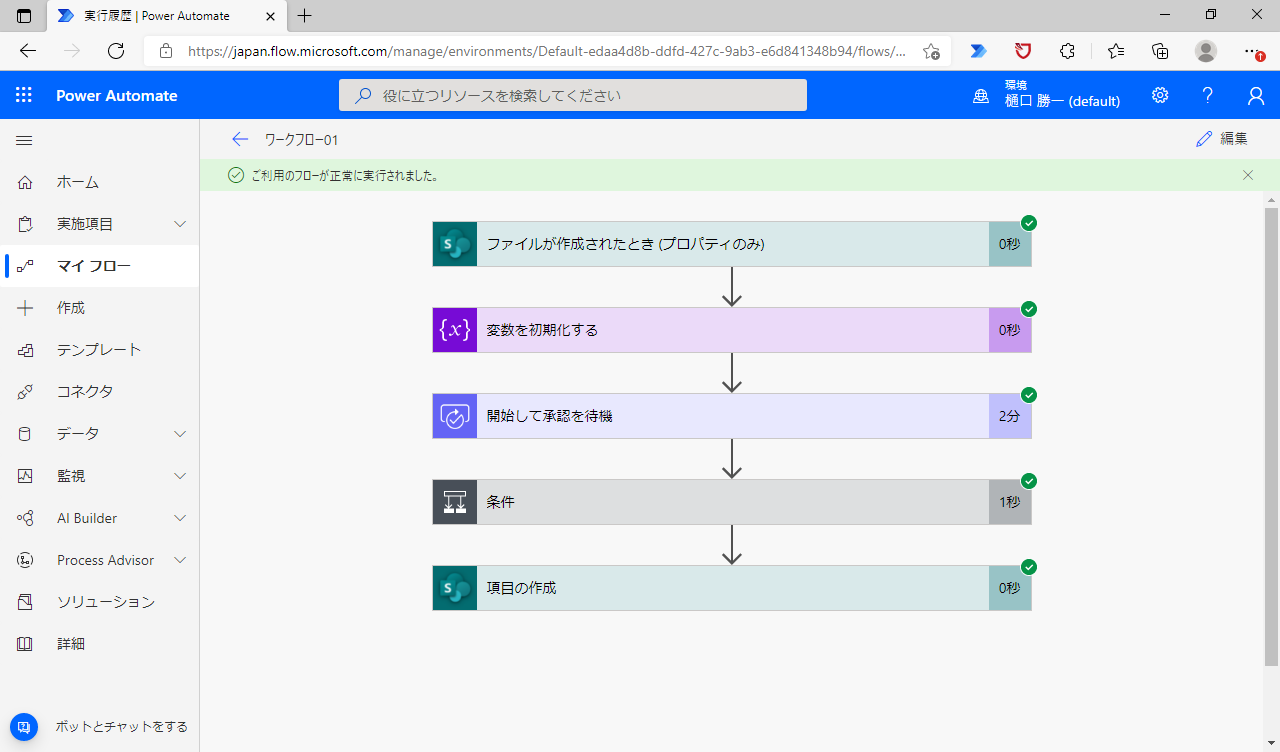The image size is (1280, 752).
Task: Dismiss the success notification banner
Action: (1248, 175)
